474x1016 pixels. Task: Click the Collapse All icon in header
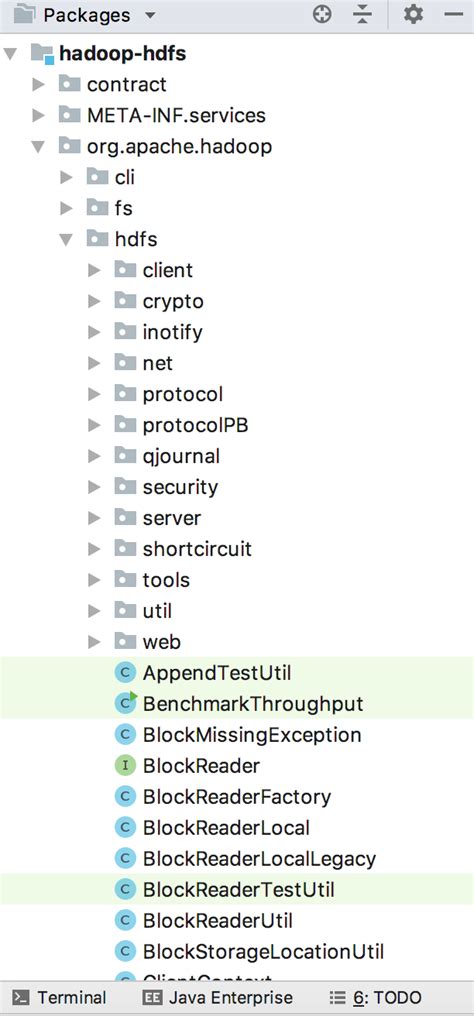pyautogui.click(x=363, y=14)
